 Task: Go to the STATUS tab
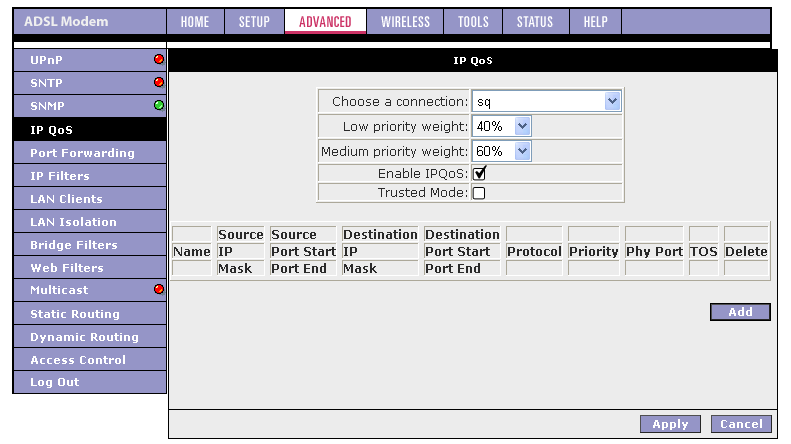click(534, 22)
